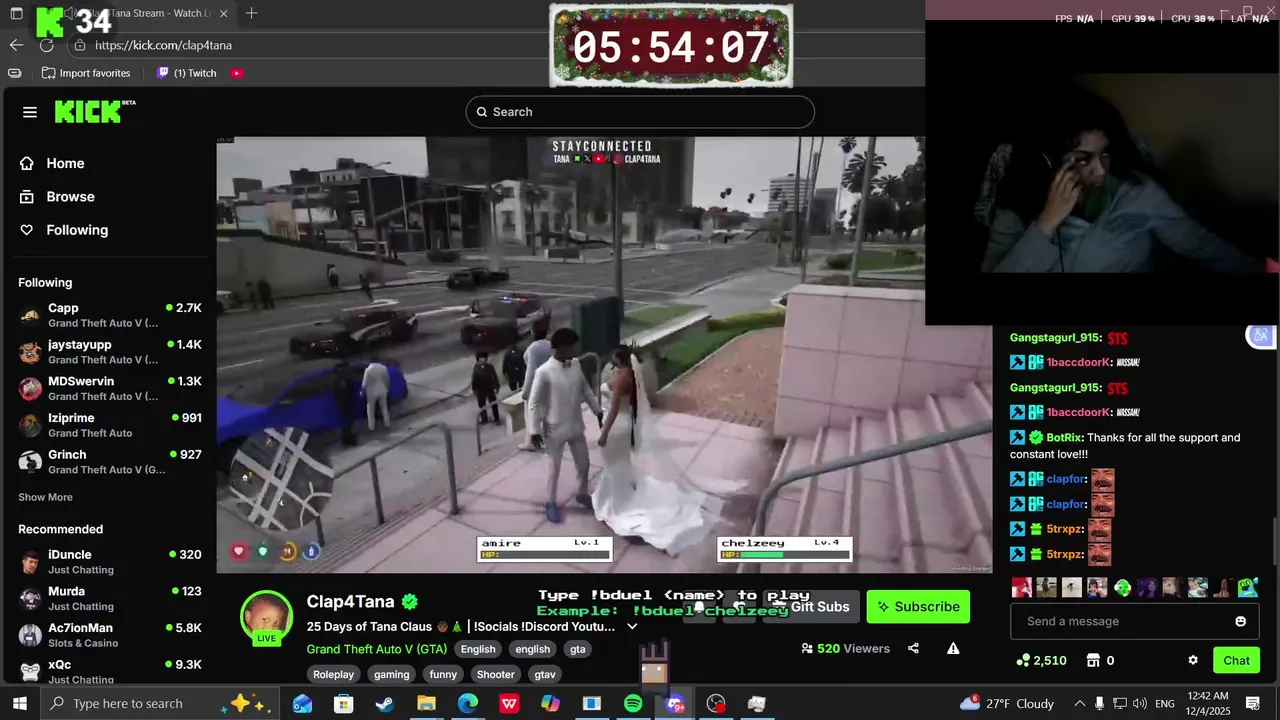Select the green frog emote in chat bar
The width and height of the screenshot is (1280, 720).
click(1122, 587)
